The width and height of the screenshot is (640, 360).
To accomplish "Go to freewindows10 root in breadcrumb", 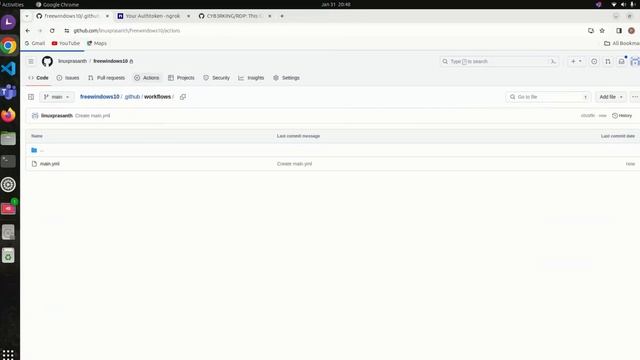I will [100, 97].
